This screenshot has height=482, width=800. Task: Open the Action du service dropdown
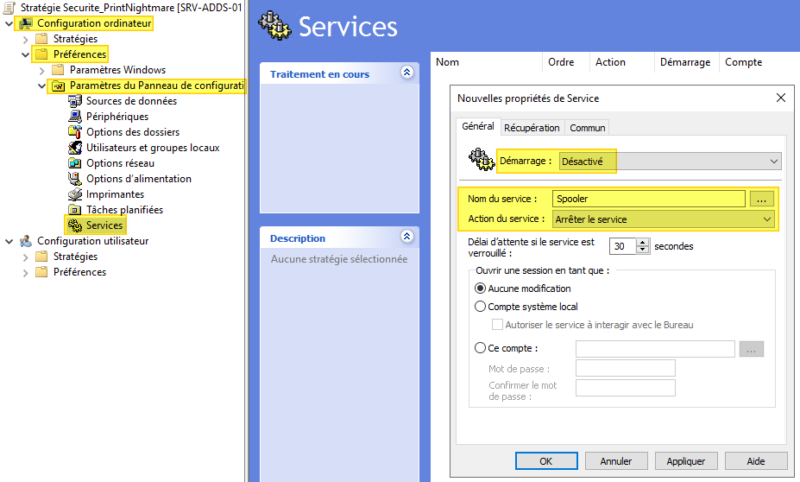pyautogui.click(x=663, y=219)
